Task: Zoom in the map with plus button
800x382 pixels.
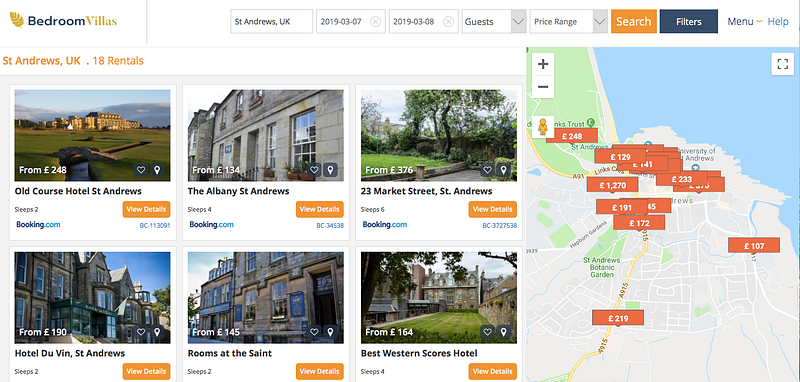Action: click(543, 64)
